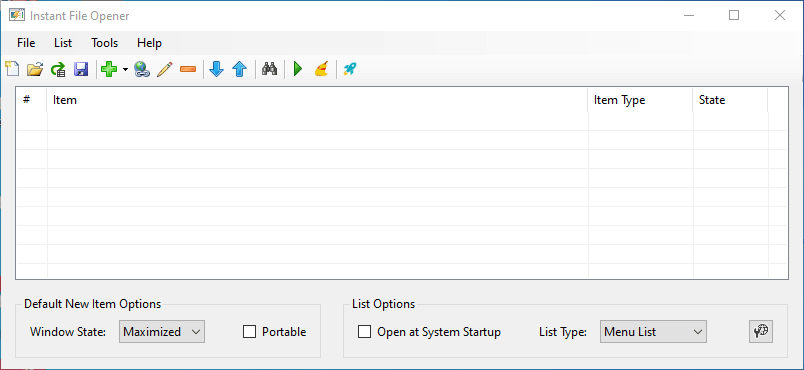Click the rocket icon in the toolbar

point(350,69)
